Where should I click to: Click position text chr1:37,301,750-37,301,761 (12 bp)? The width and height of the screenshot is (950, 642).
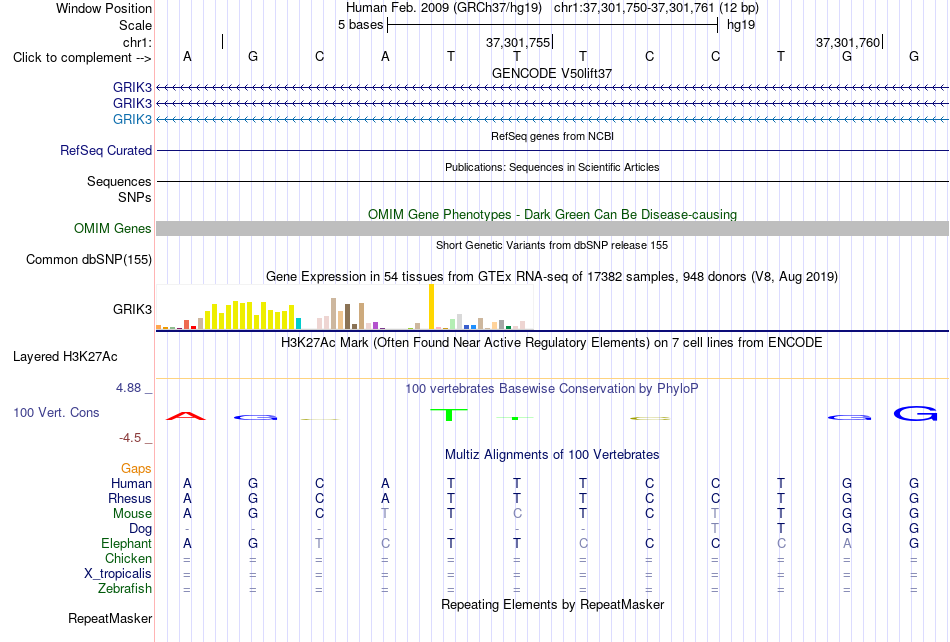(656, 8)
